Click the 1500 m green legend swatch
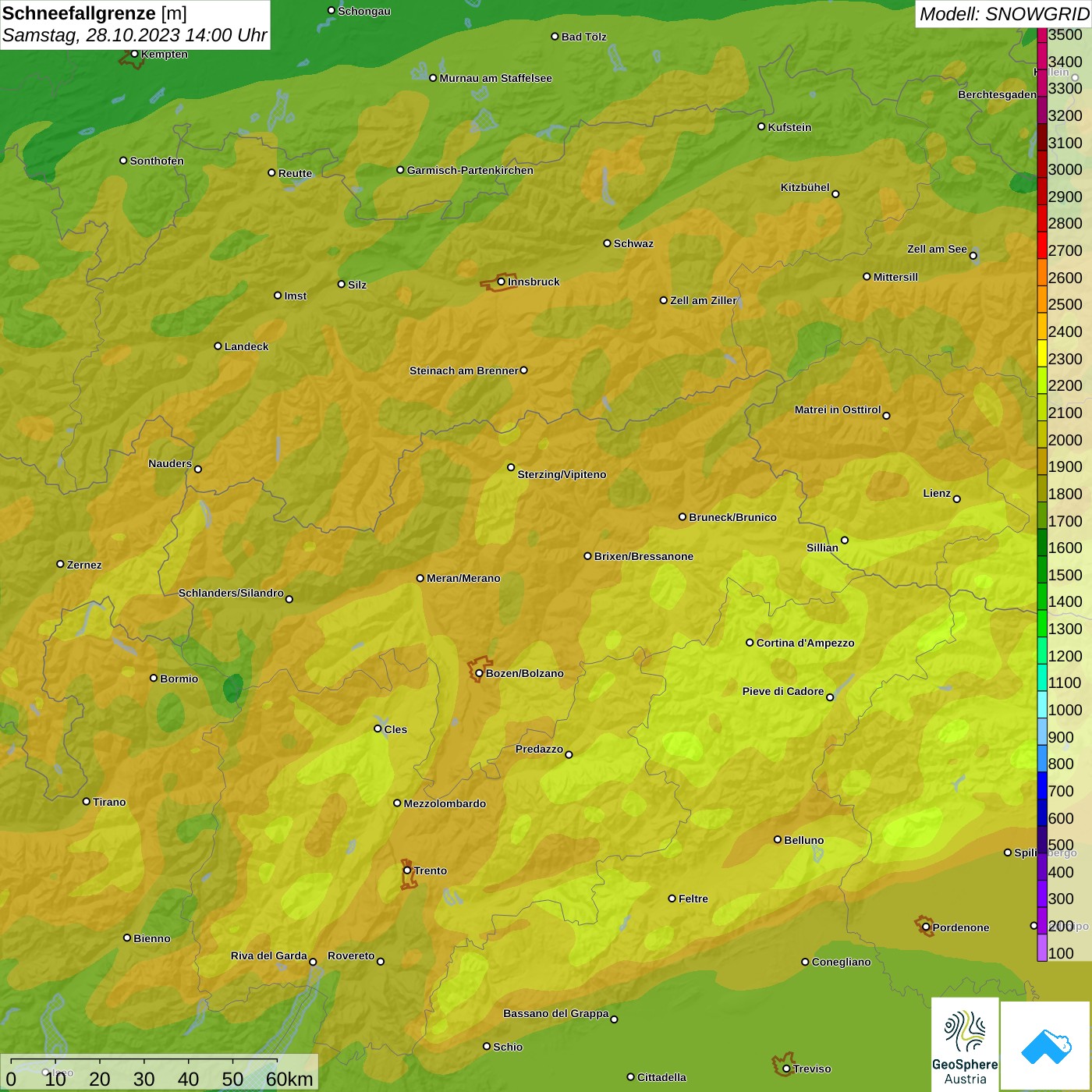 pos(1042,569)
